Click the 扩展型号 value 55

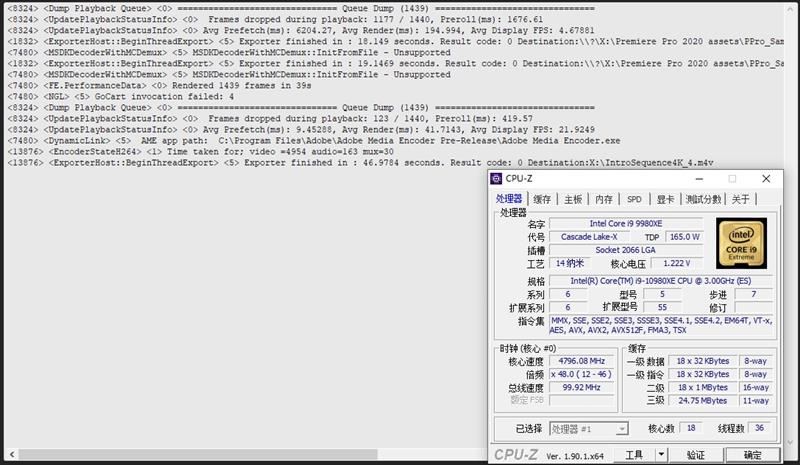tap(662, 307)
